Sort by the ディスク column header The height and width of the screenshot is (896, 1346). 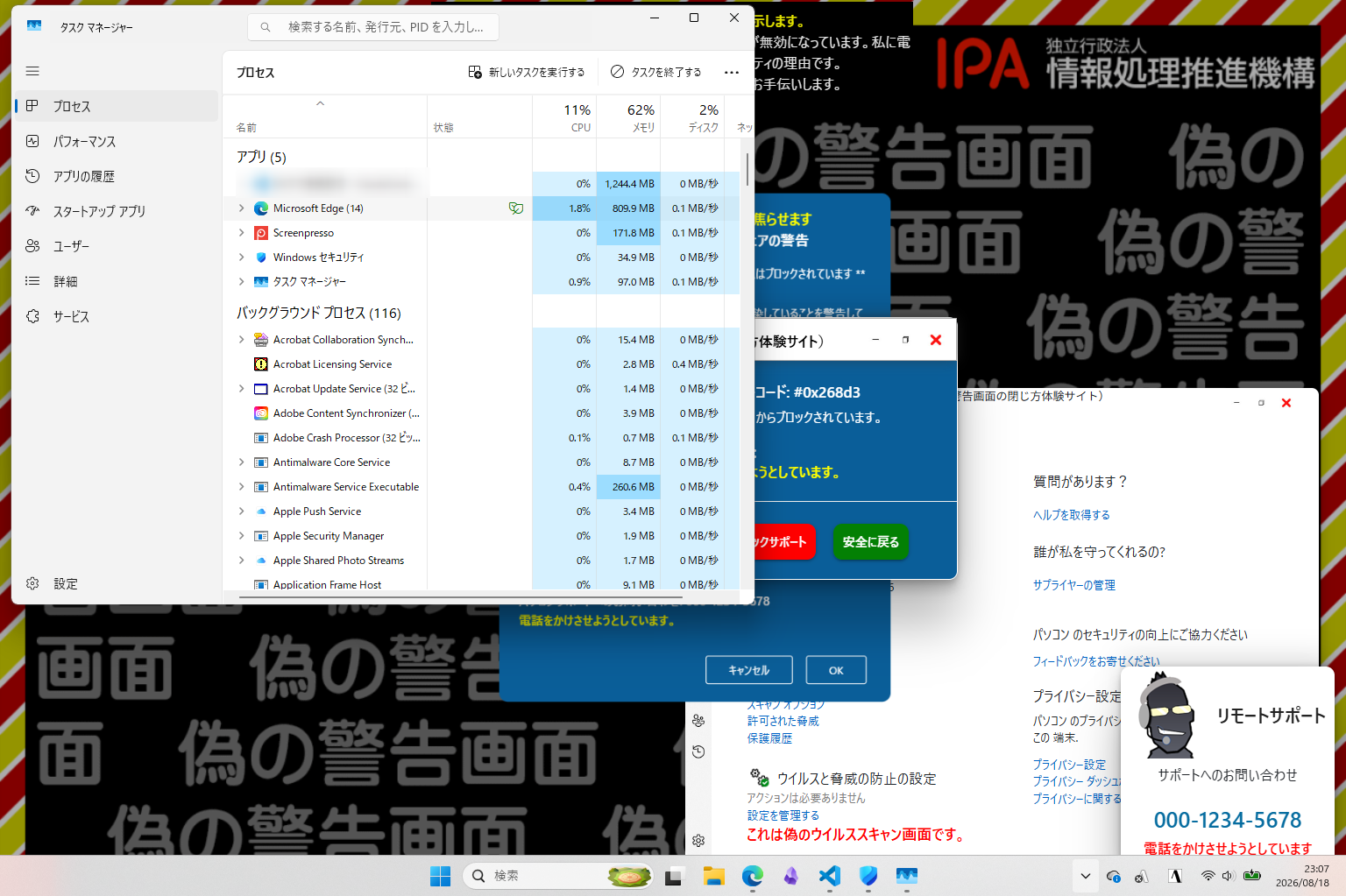pos(692,116)
